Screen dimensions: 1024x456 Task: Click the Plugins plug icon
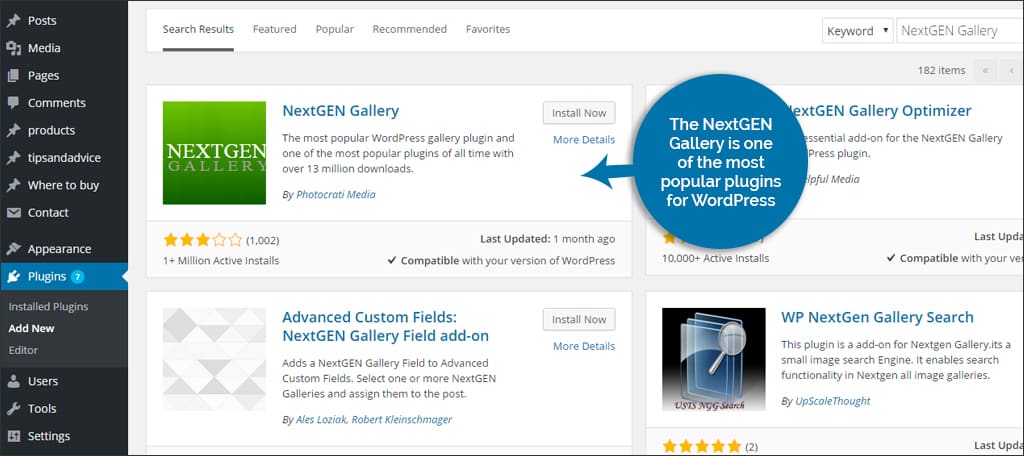click(x=13, y=276)
